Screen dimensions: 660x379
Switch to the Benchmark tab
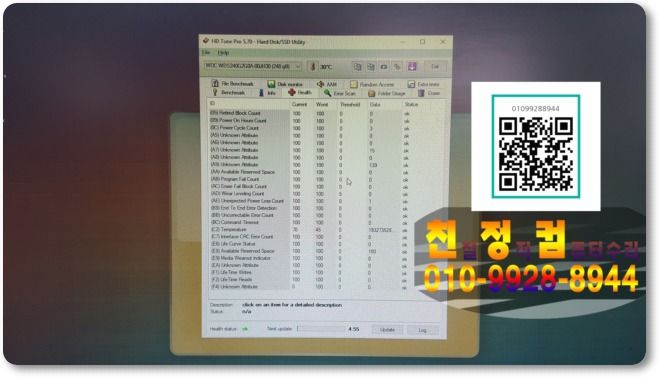pos(229,93)
